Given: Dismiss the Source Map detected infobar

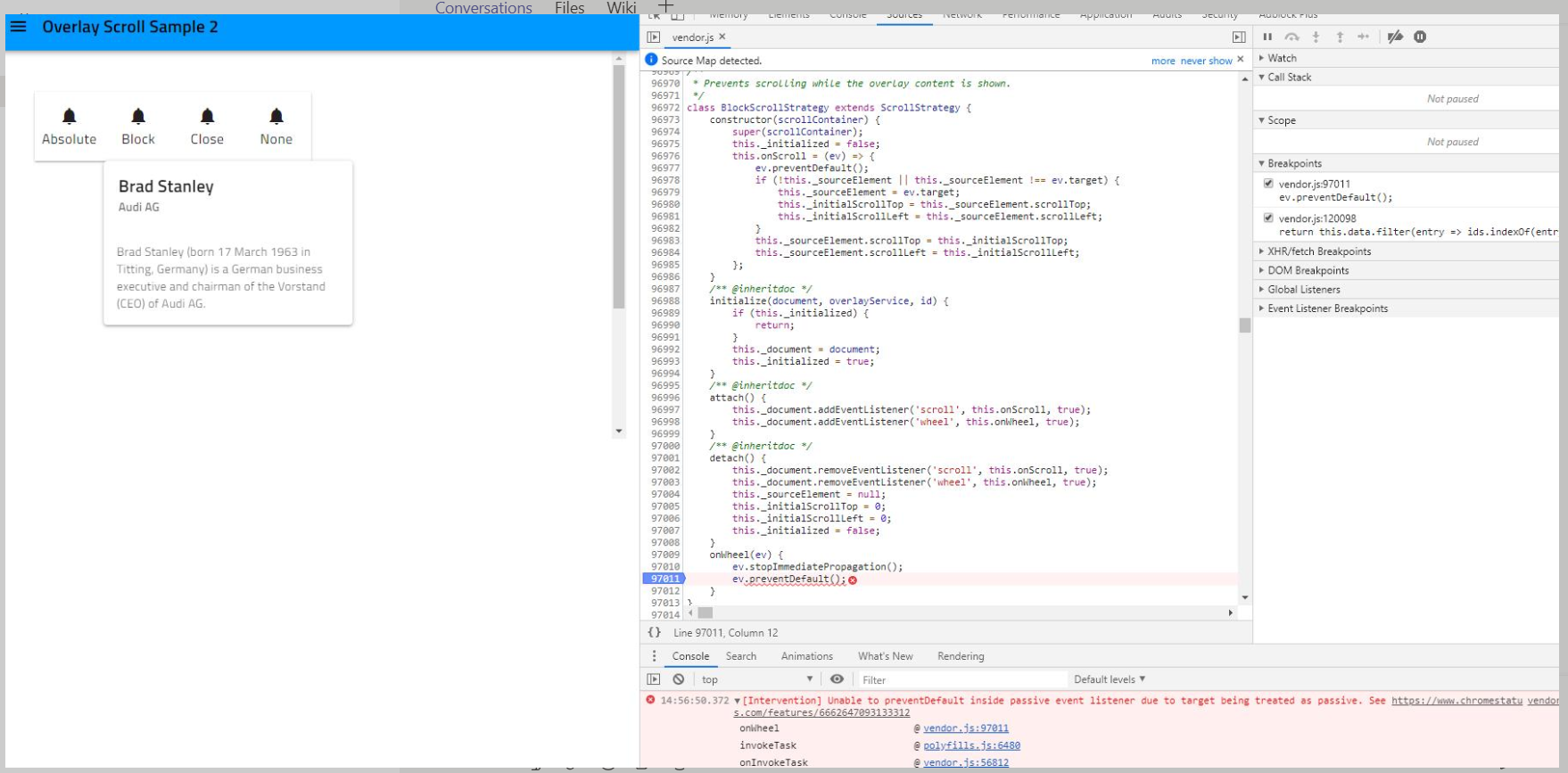Looking at the screenshot, I should (1240, 60).
